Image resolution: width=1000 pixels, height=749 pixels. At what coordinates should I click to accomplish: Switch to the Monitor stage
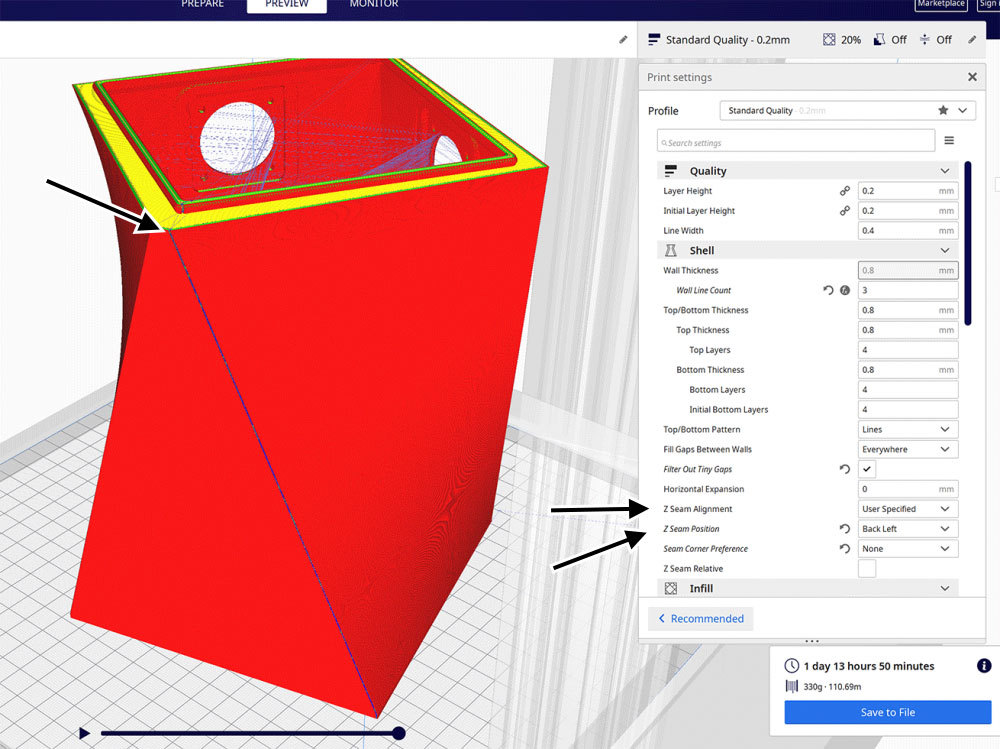click(x=374, y=4)
